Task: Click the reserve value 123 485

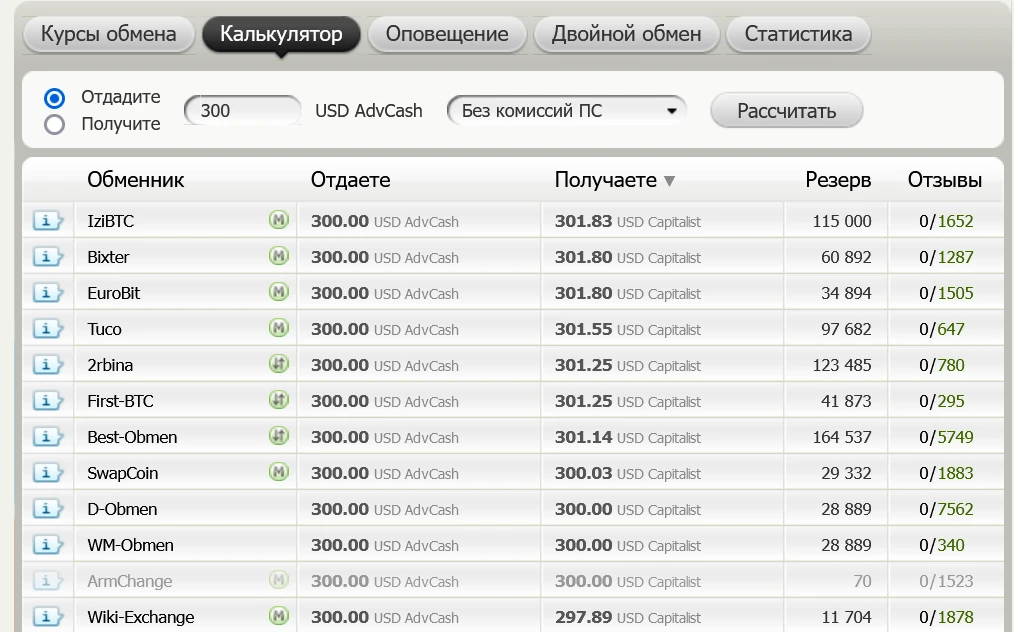Action: (841, 365)
